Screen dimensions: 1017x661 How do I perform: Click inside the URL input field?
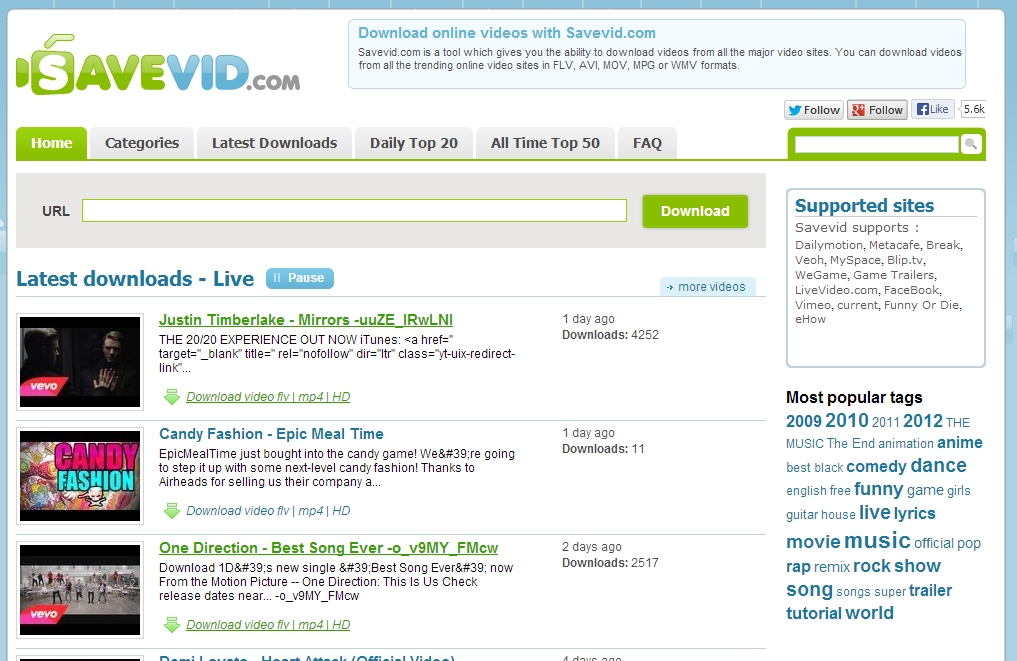click(353, 211)
